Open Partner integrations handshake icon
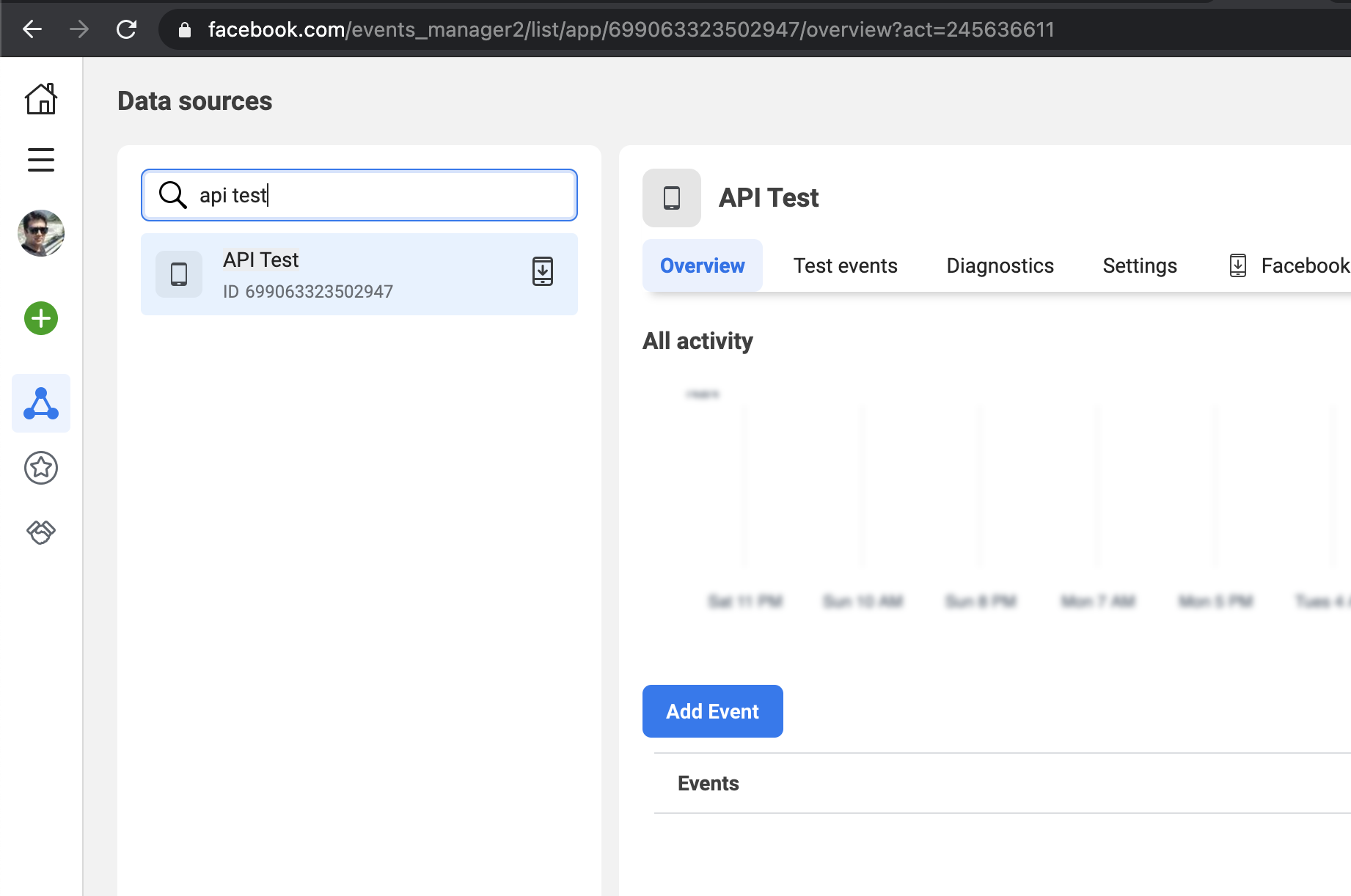 [x=41, y=532]
